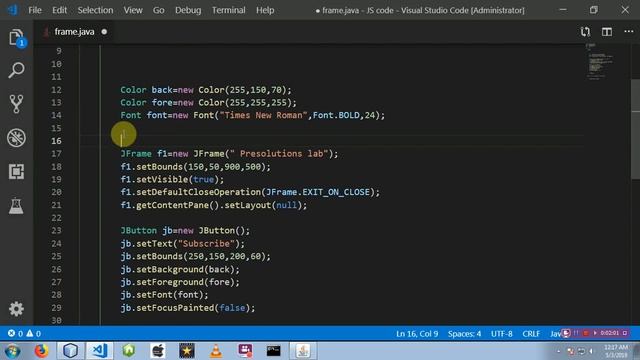
Task: Open VirtualBox cube icon in taskbar
Action: click(71, 351)
